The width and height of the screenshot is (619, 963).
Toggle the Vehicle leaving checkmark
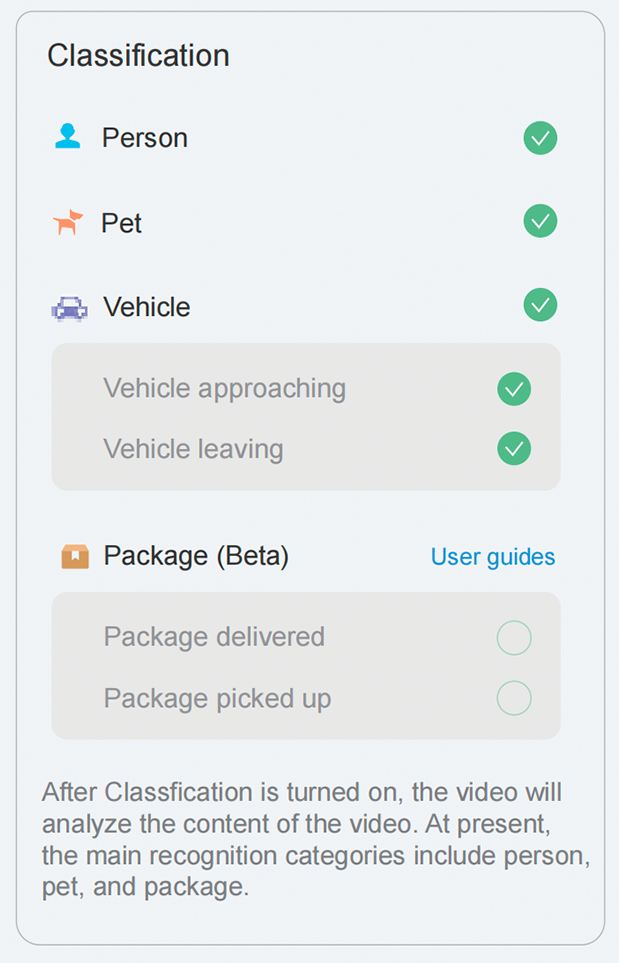(514, 448)
